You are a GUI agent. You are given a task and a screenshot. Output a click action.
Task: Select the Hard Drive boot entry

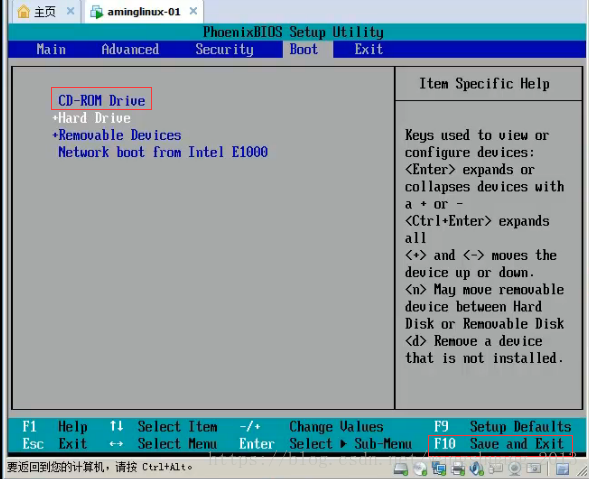(94, 118)
